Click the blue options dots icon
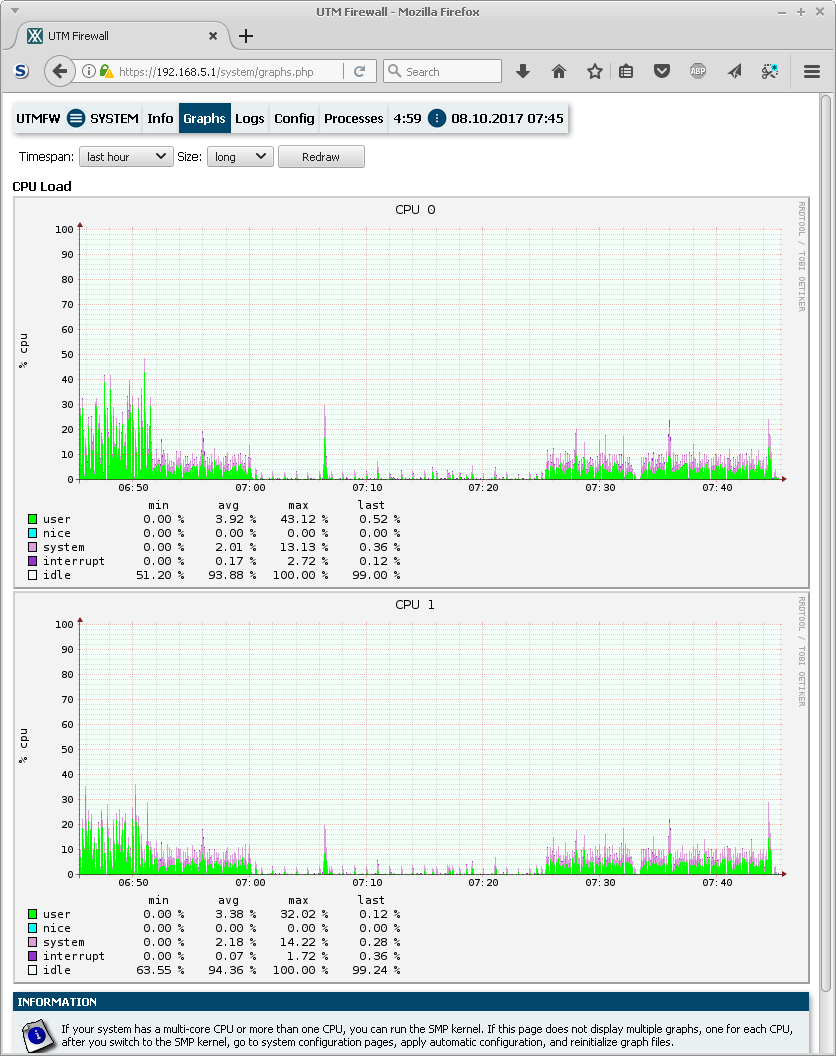 437,119
